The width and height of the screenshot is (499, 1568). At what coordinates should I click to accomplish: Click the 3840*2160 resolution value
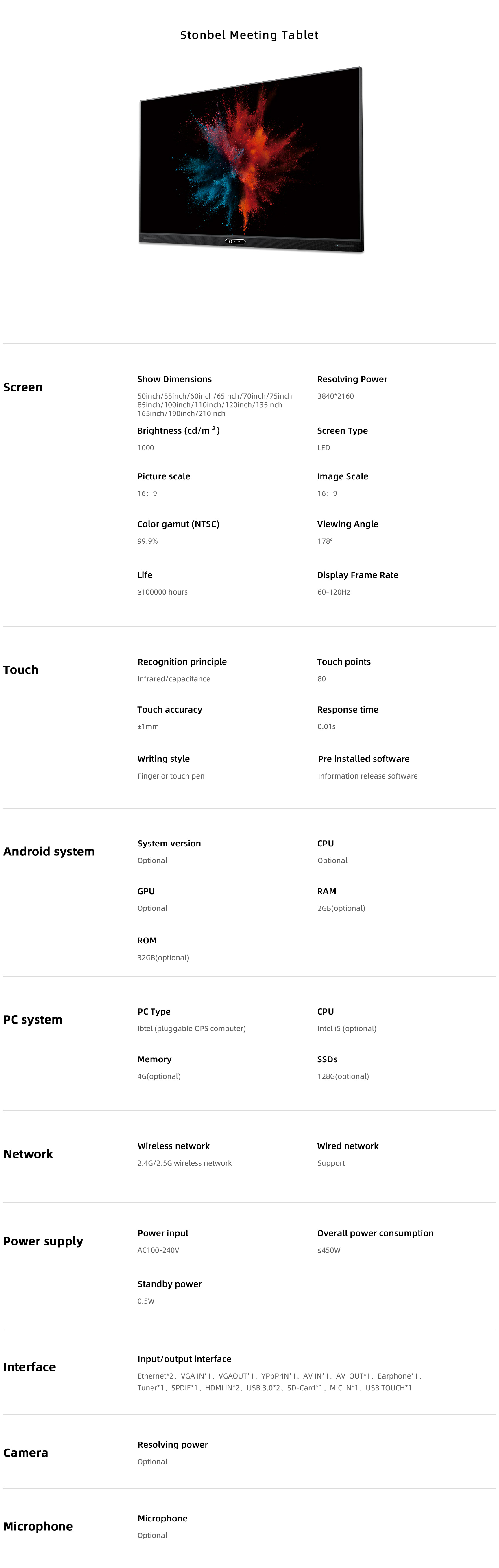pos(335,396)
